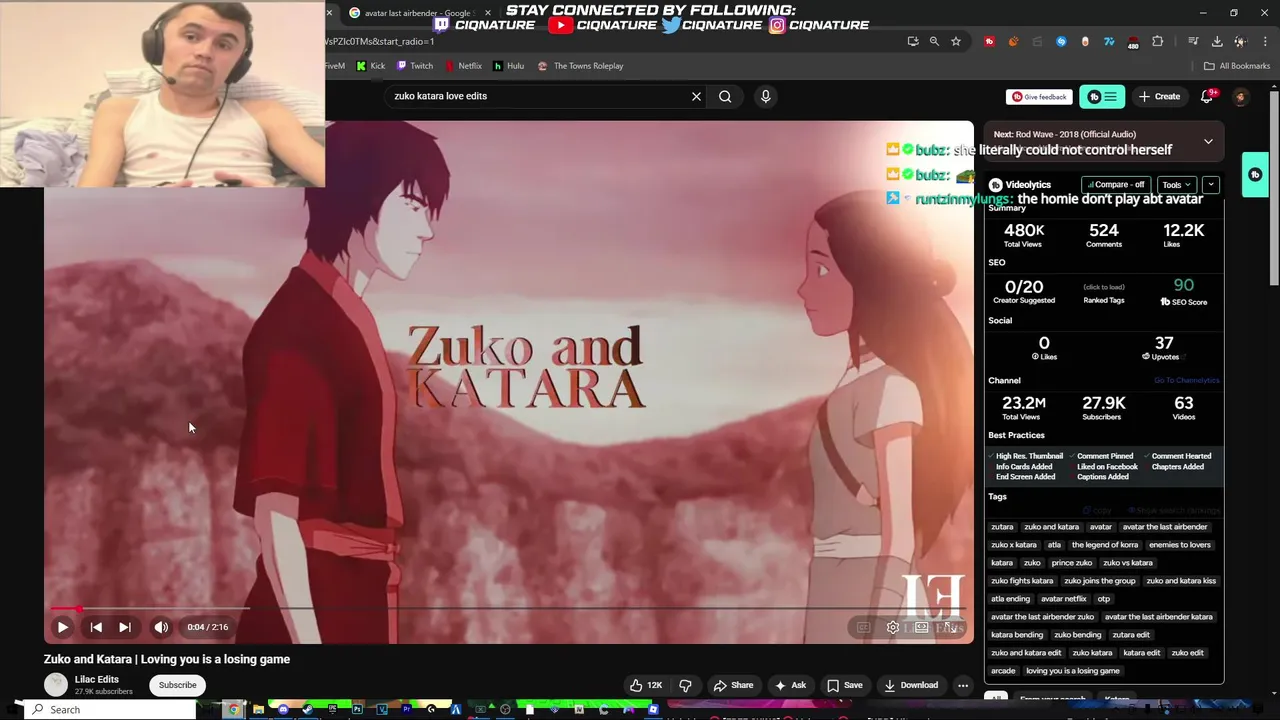Skip to the previous video

coord(96,627)
